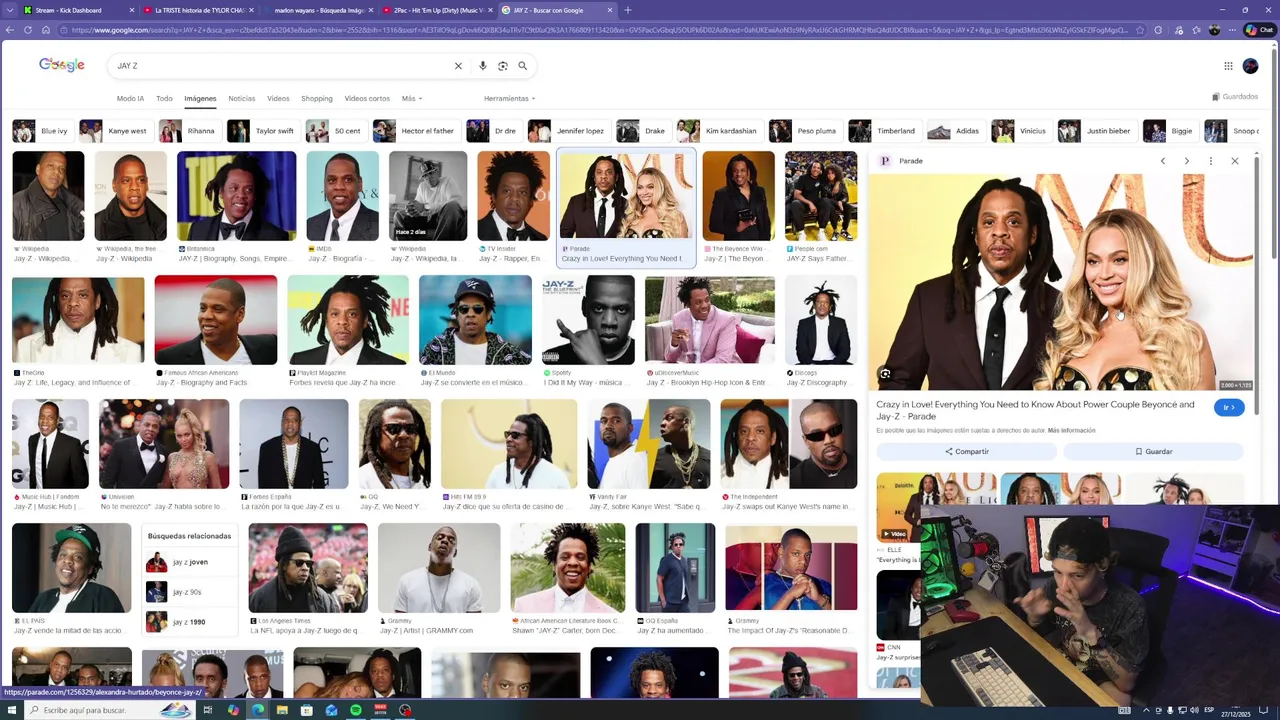
Task: Open the Mail app from the taskbar
Action: click(x=331, y=710)
